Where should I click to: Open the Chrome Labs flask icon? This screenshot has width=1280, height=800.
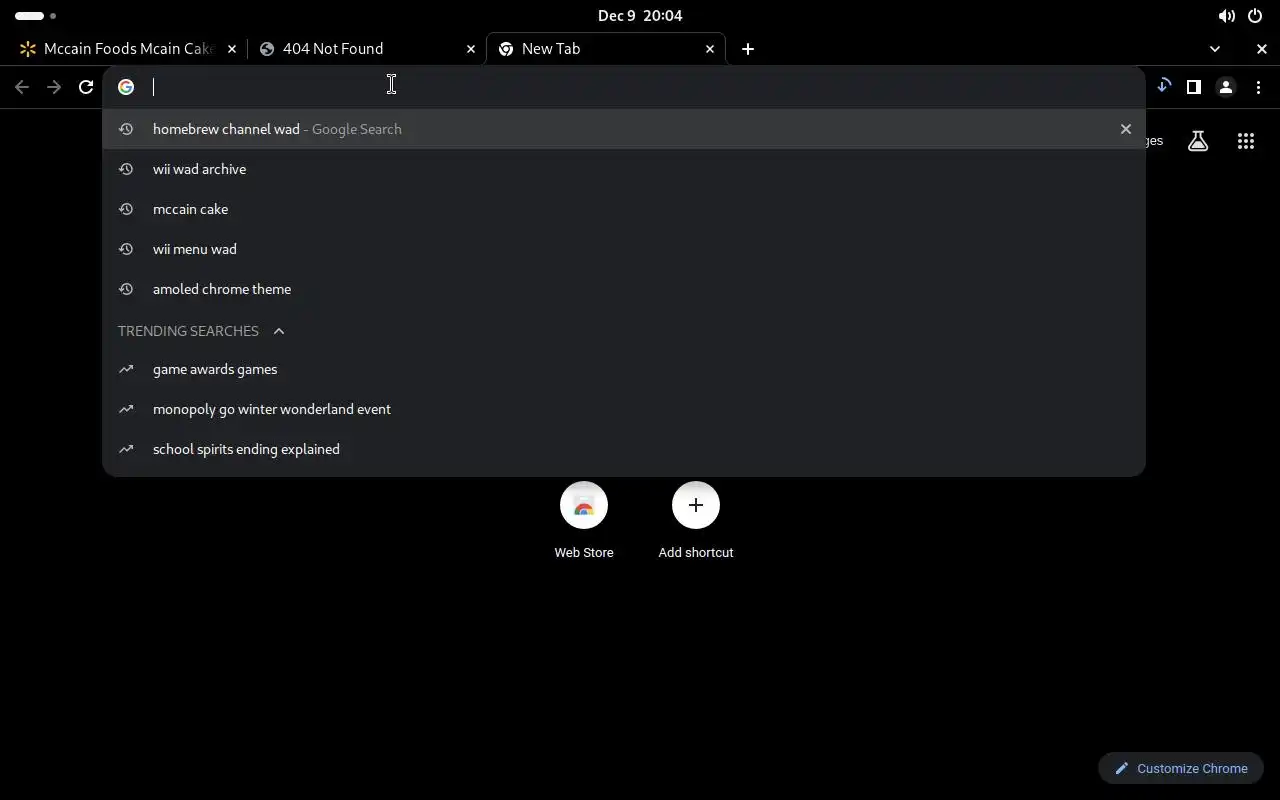point(1198,141)
